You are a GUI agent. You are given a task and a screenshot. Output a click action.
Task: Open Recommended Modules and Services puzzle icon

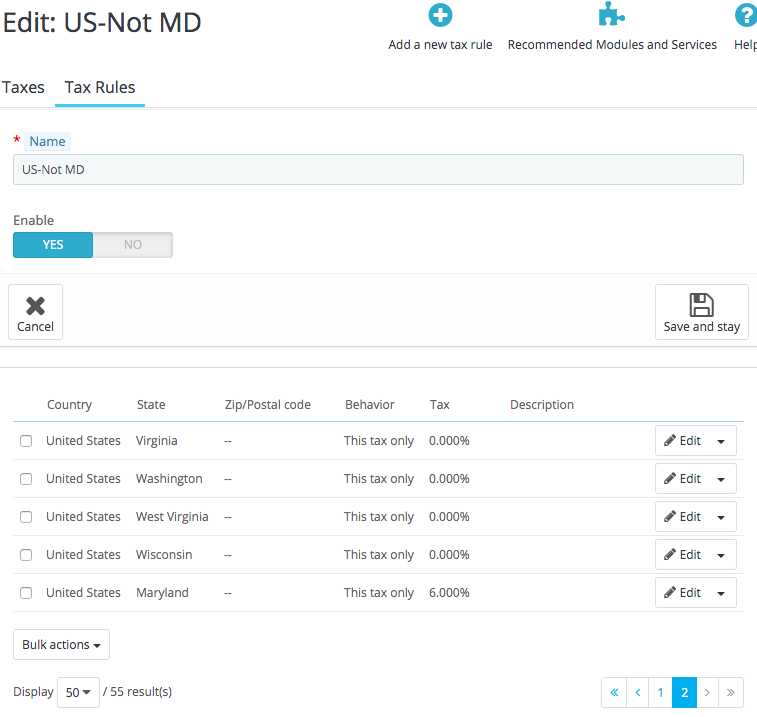click(612, 14)
